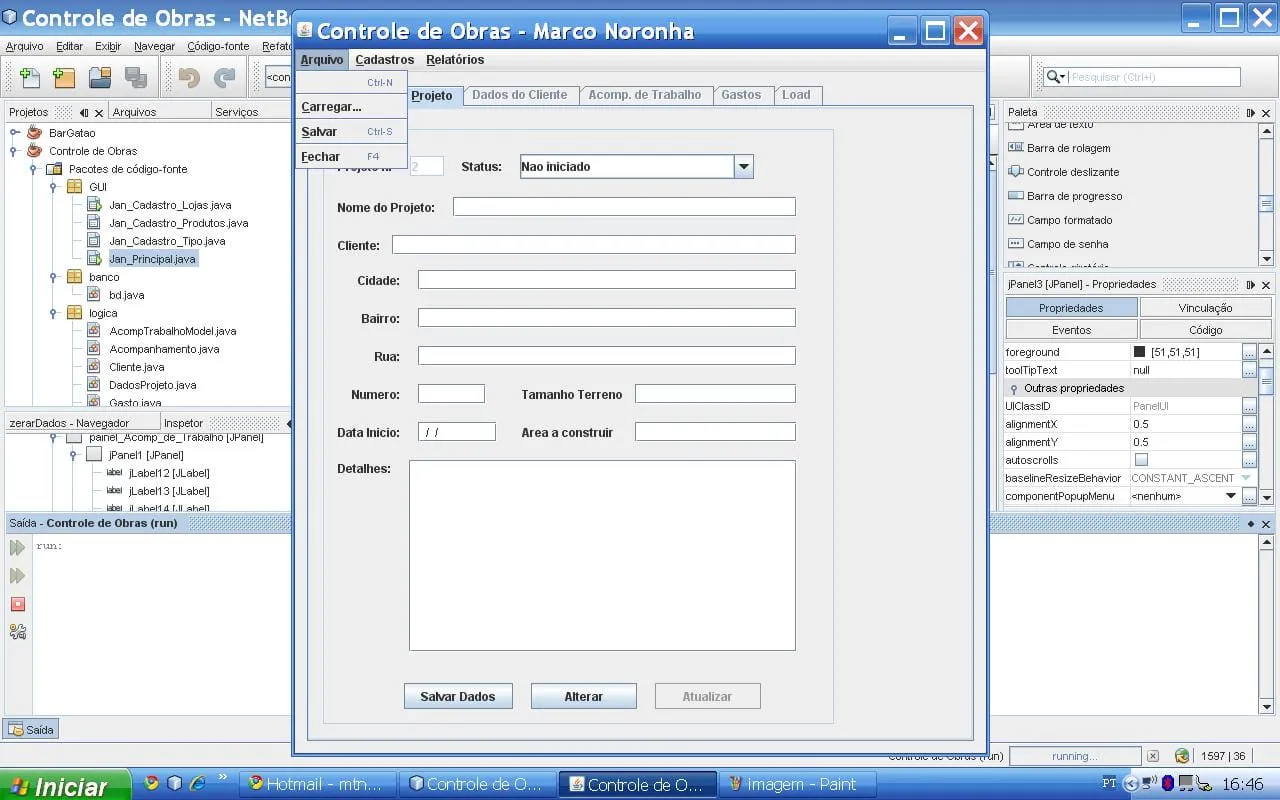Collapse the Pacotes de código-fonte node
1280x800 pixels.
coord(34,169)
